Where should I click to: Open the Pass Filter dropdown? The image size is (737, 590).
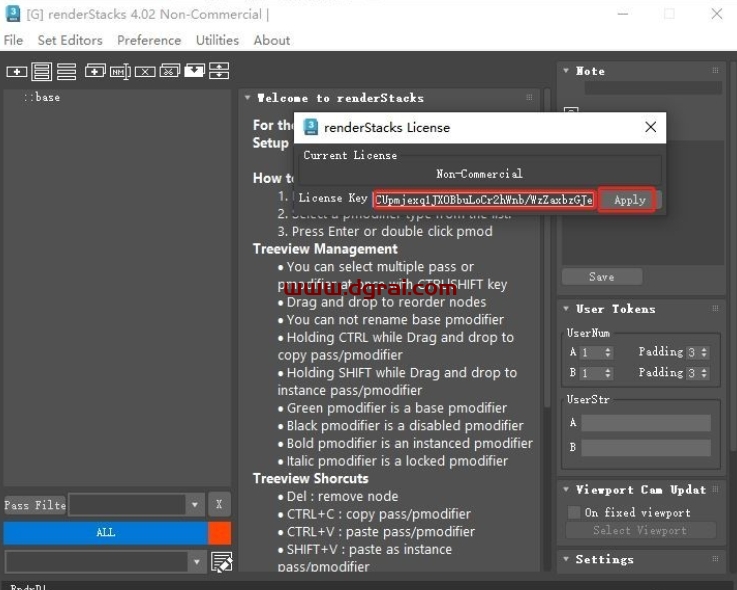coord(195,504)
